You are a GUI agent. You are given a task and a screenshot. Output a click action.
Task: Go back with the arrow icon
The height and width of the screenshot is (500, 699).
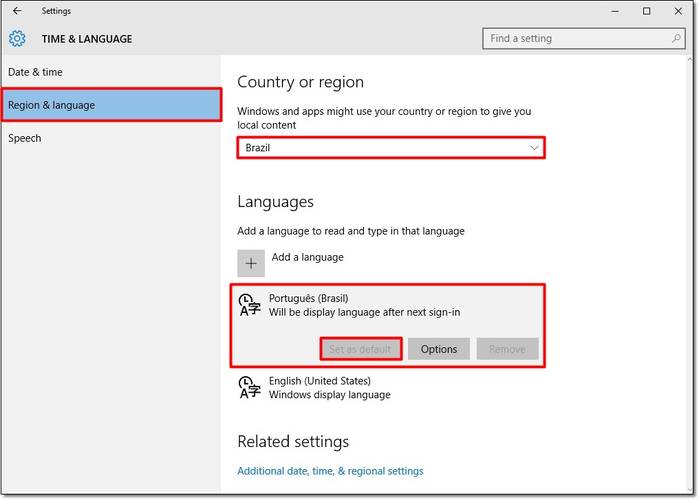(x=17, y=11)
